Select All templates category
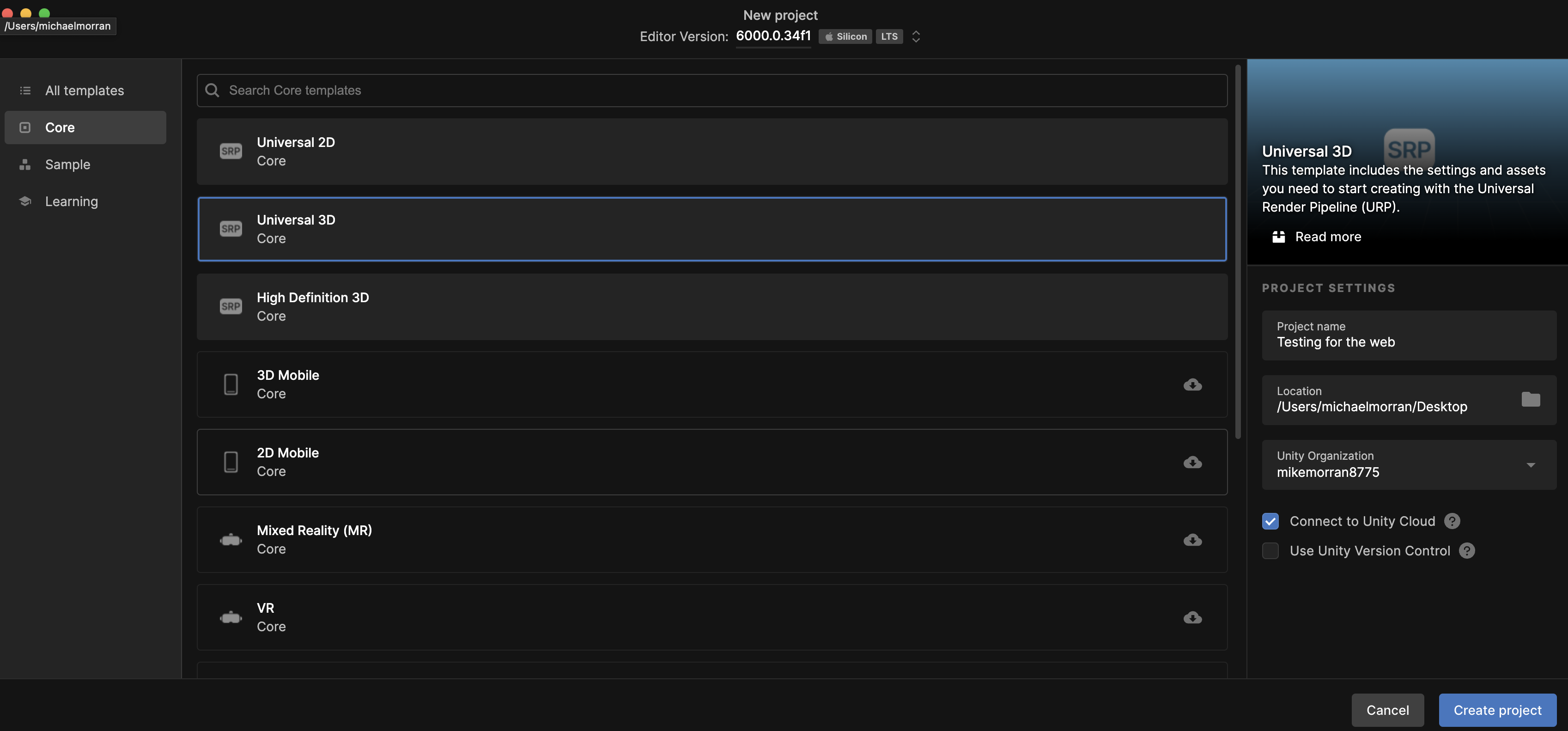Viewport: 1568px width, 731px height. coord(85,91)
